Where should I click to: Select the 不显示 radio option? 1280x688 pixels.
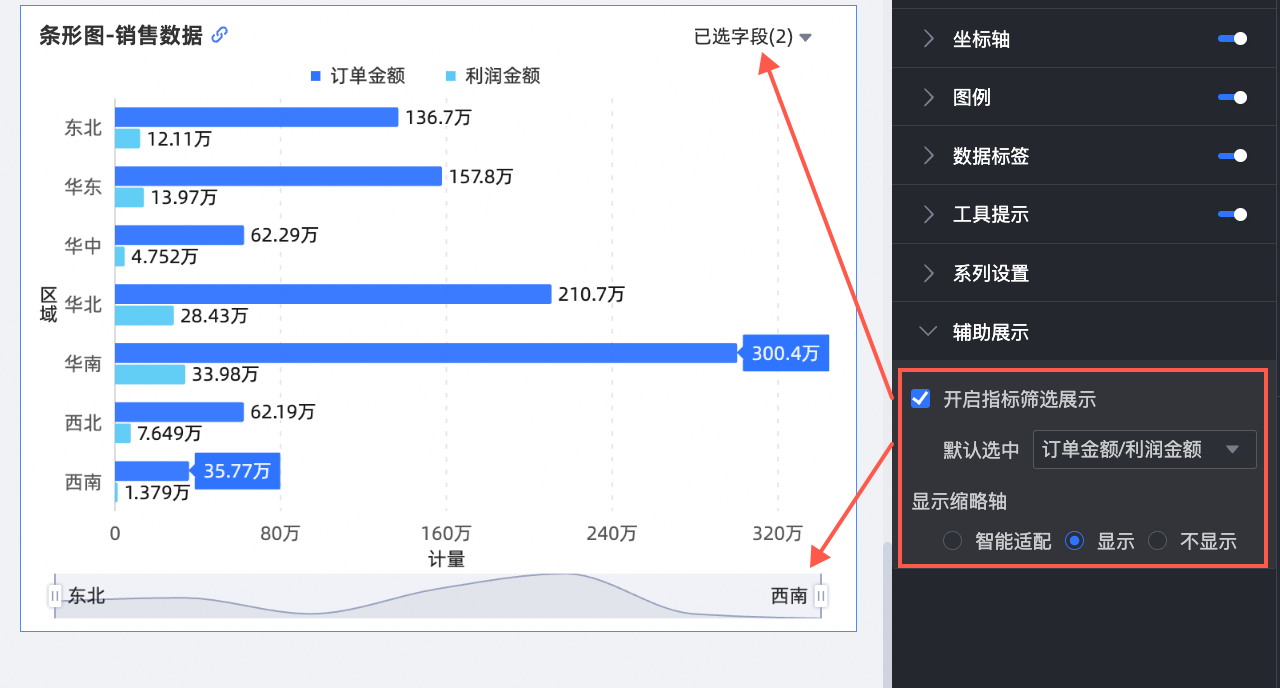(1158, 541)
